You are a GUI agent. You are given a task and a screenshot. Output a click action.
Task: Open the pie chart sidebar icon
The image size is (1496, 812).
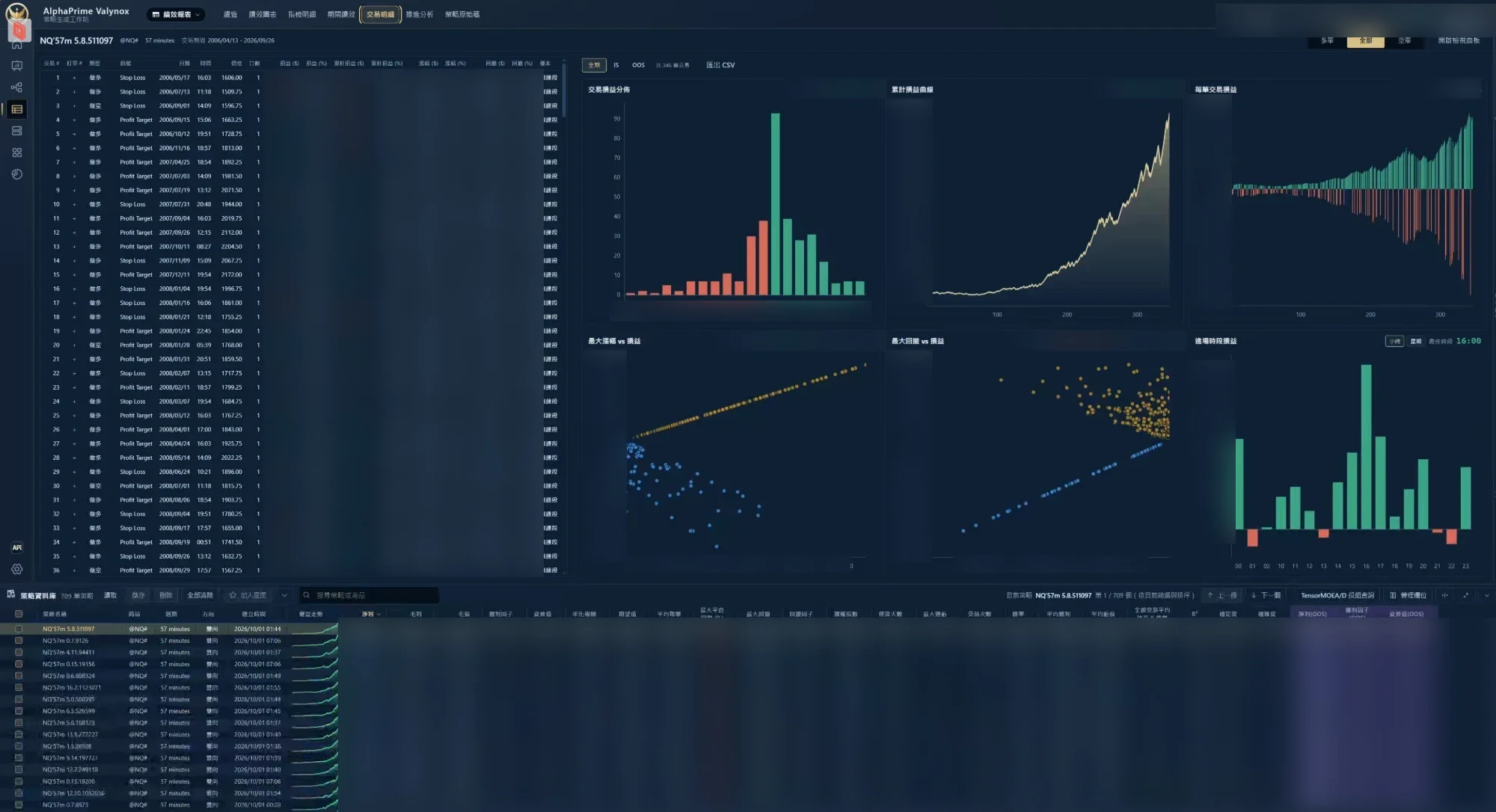[x=16, y=174]
